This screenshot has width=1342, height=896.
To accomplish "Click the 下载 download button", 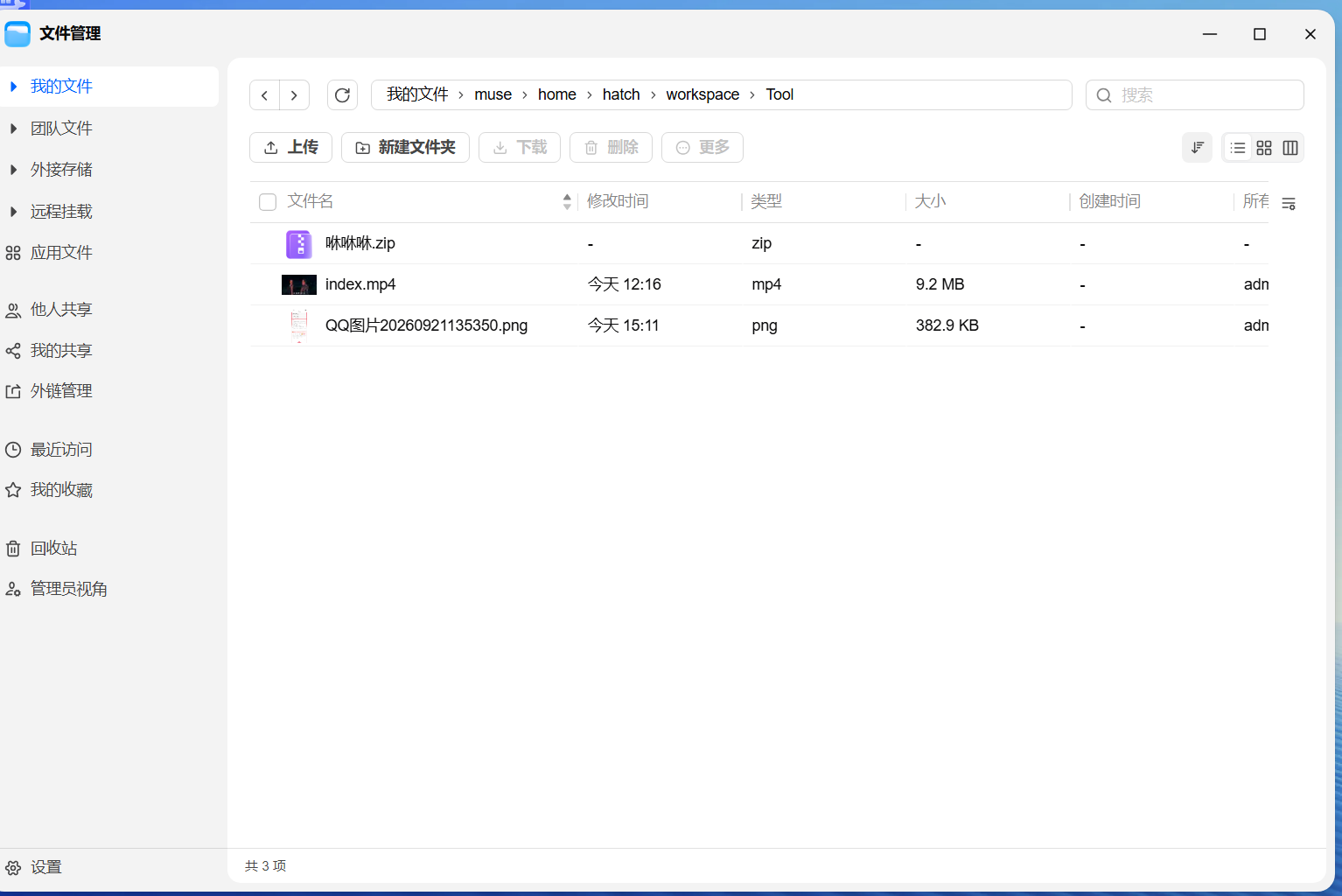I will [x=520, y=148].
